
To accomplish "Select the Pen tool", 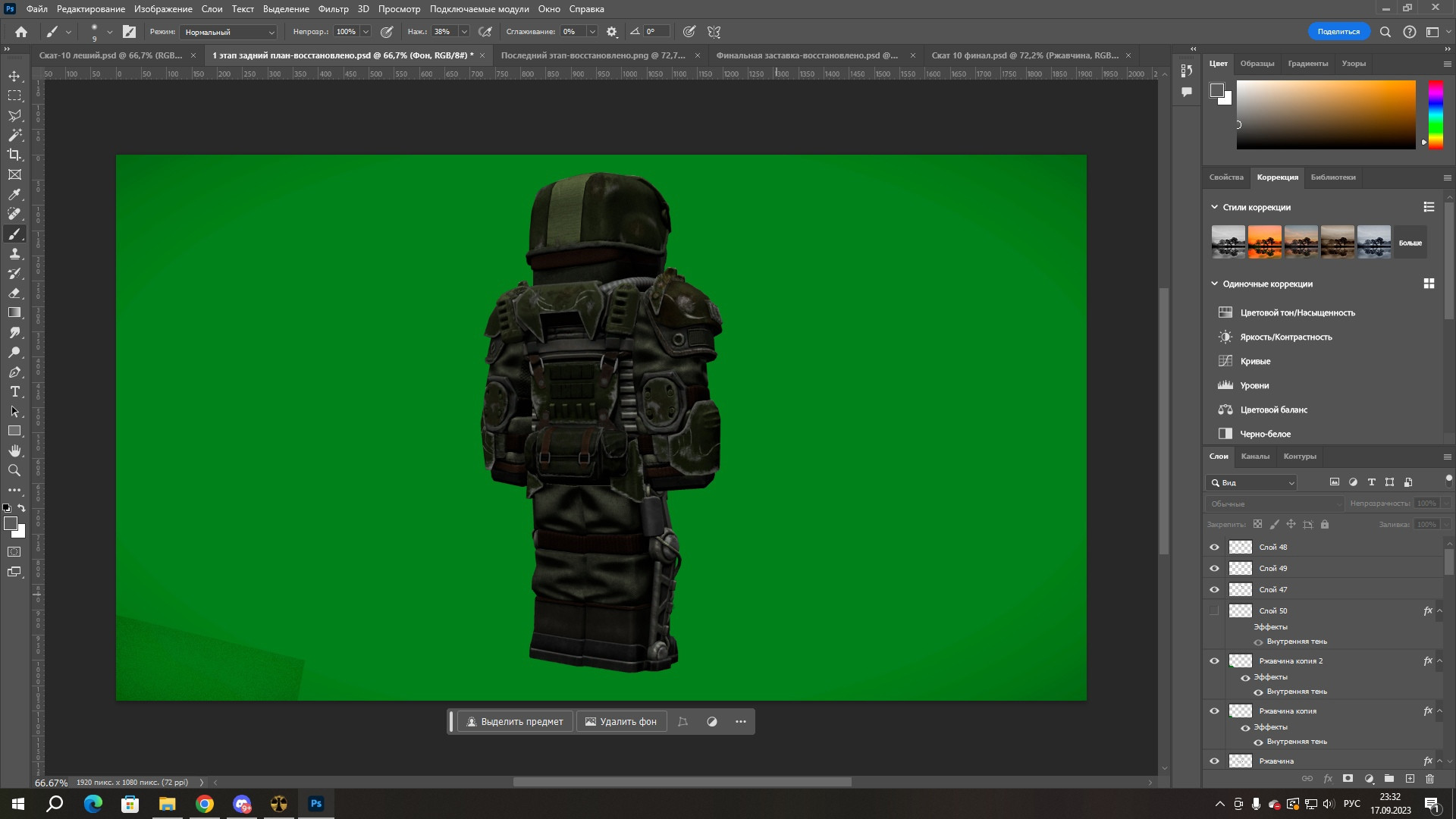I will point(14,372).
